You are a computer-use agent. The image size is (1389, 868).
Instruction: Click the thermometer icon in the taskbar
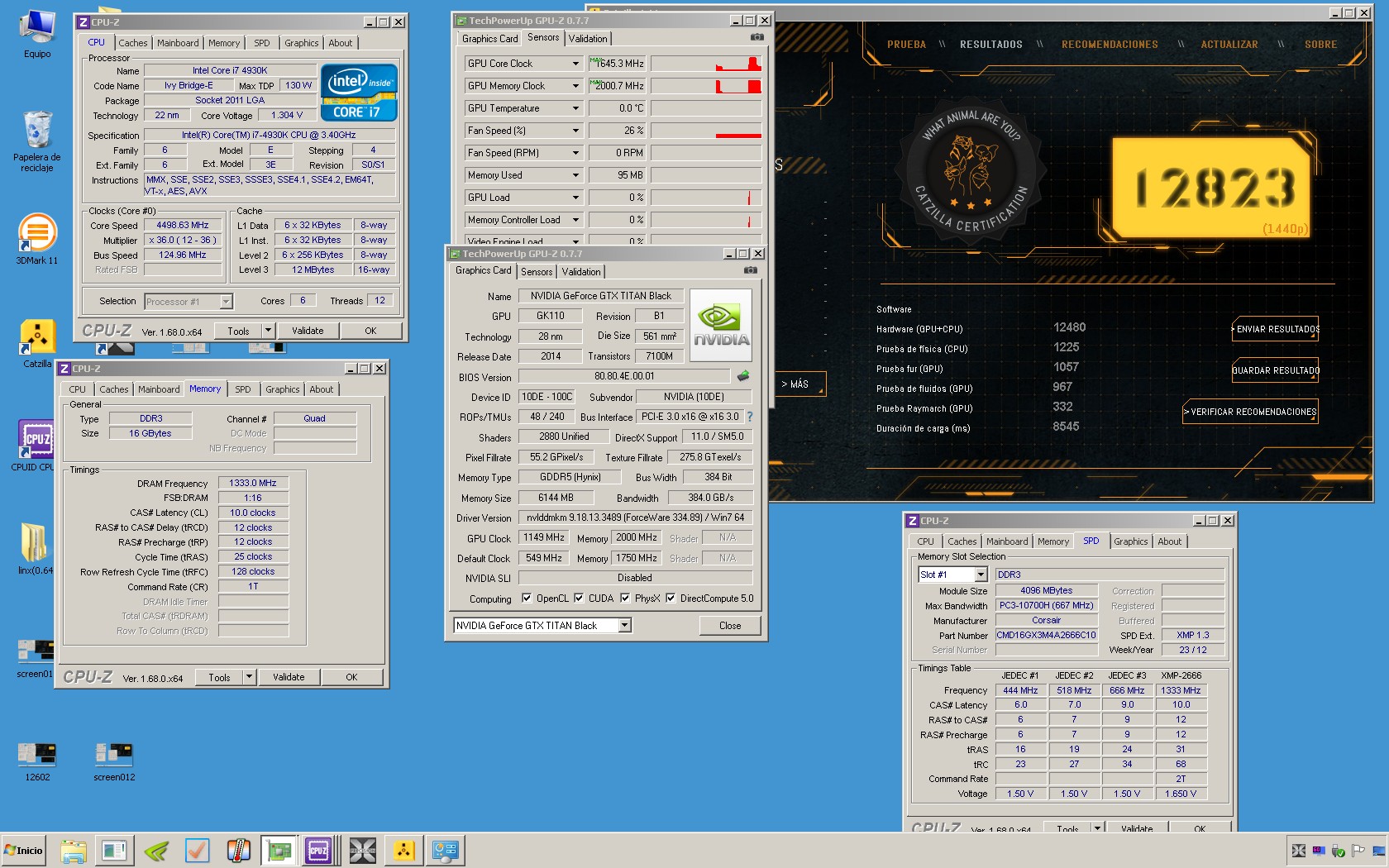pyautogui.click(x=239, y=850)
